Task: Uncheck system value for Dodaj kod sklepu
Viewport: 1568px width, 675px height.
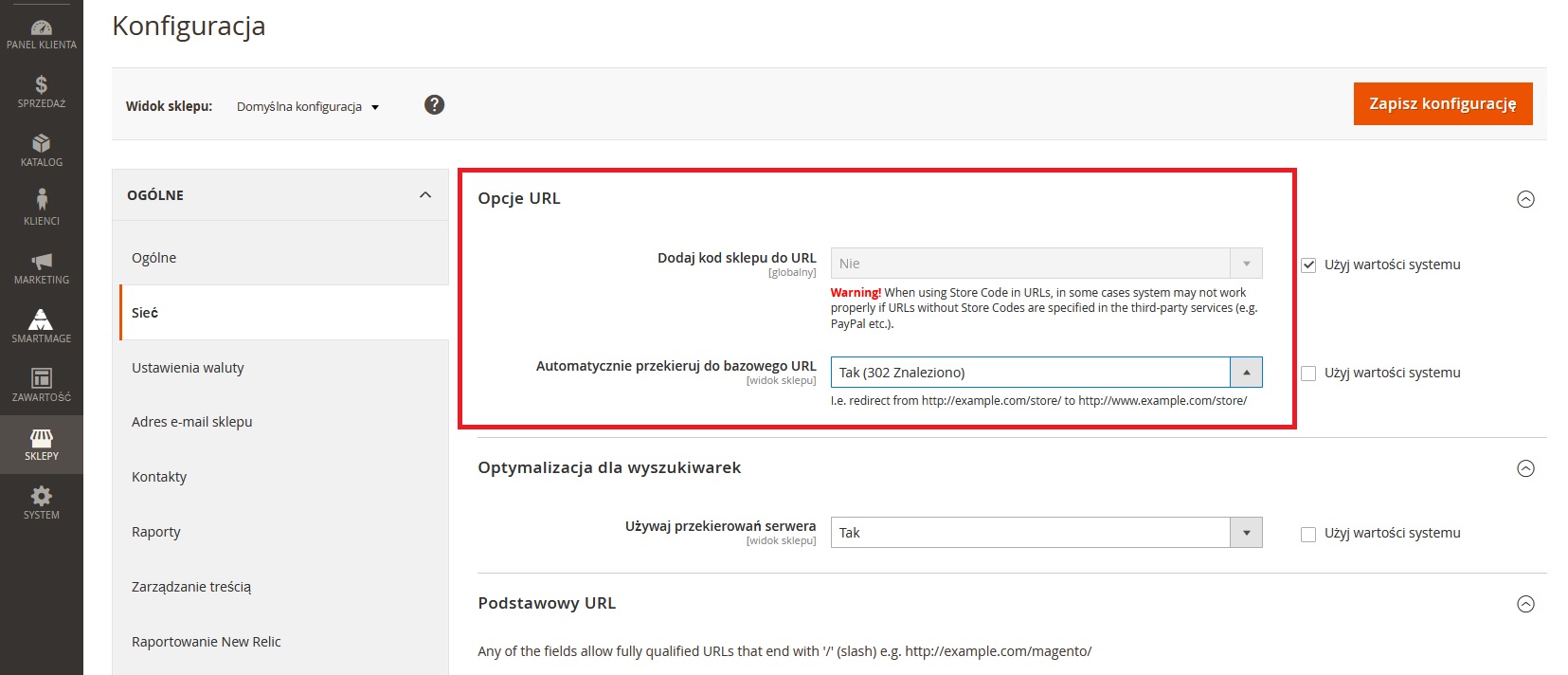Action: pyautogui.click(x=1308, y=265)
